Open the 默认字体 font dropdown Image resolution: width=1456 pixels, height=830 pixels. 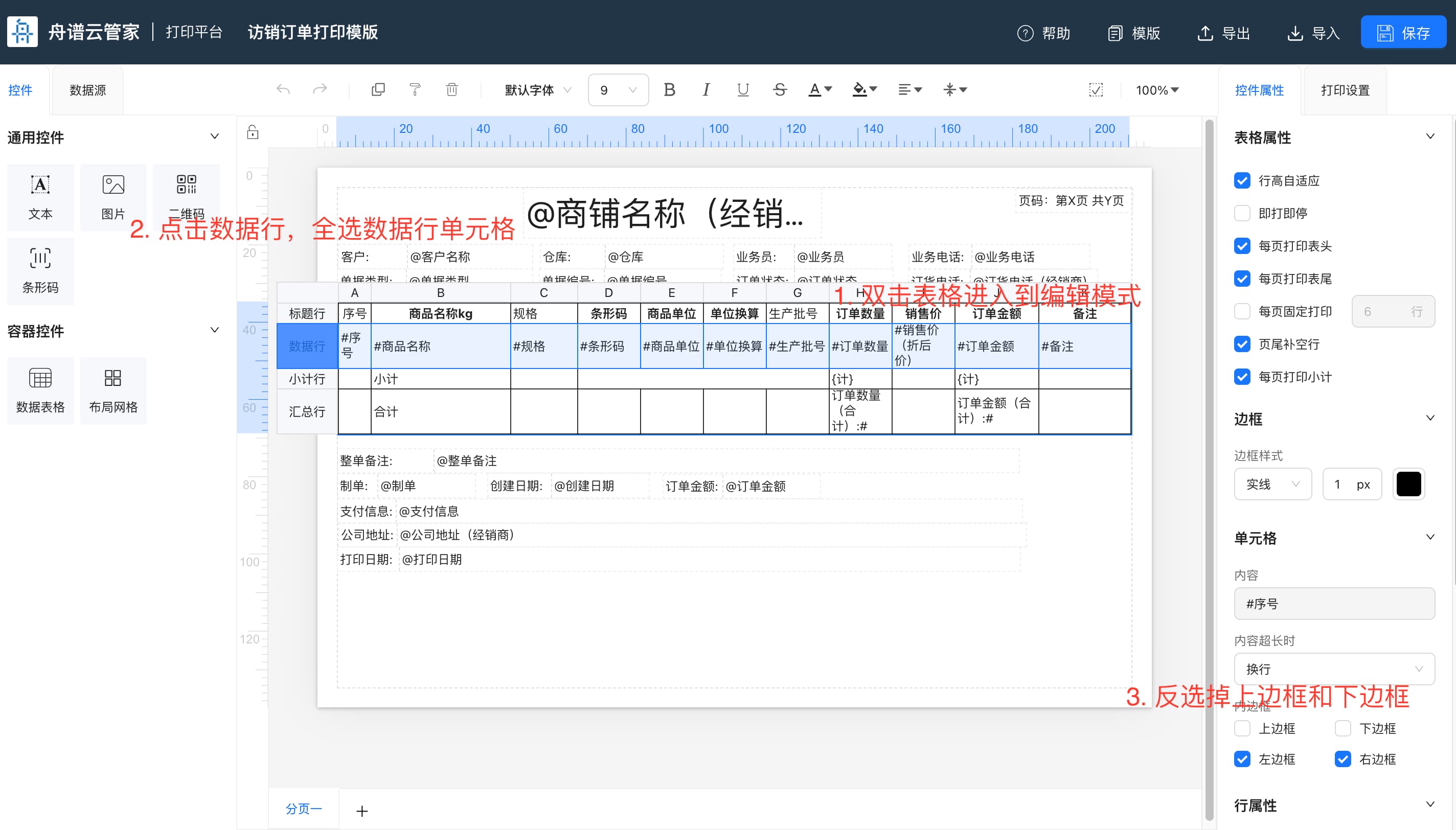538,90
